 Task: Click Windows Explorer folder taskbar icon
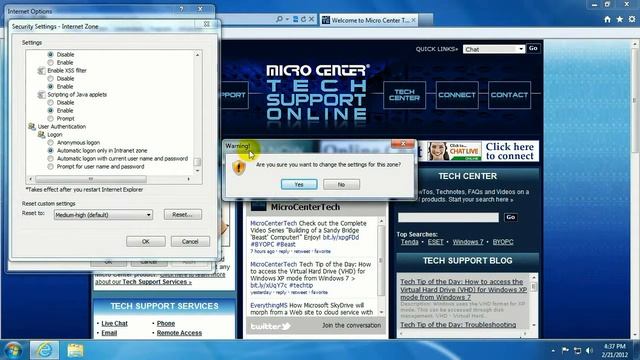point(75,350)
